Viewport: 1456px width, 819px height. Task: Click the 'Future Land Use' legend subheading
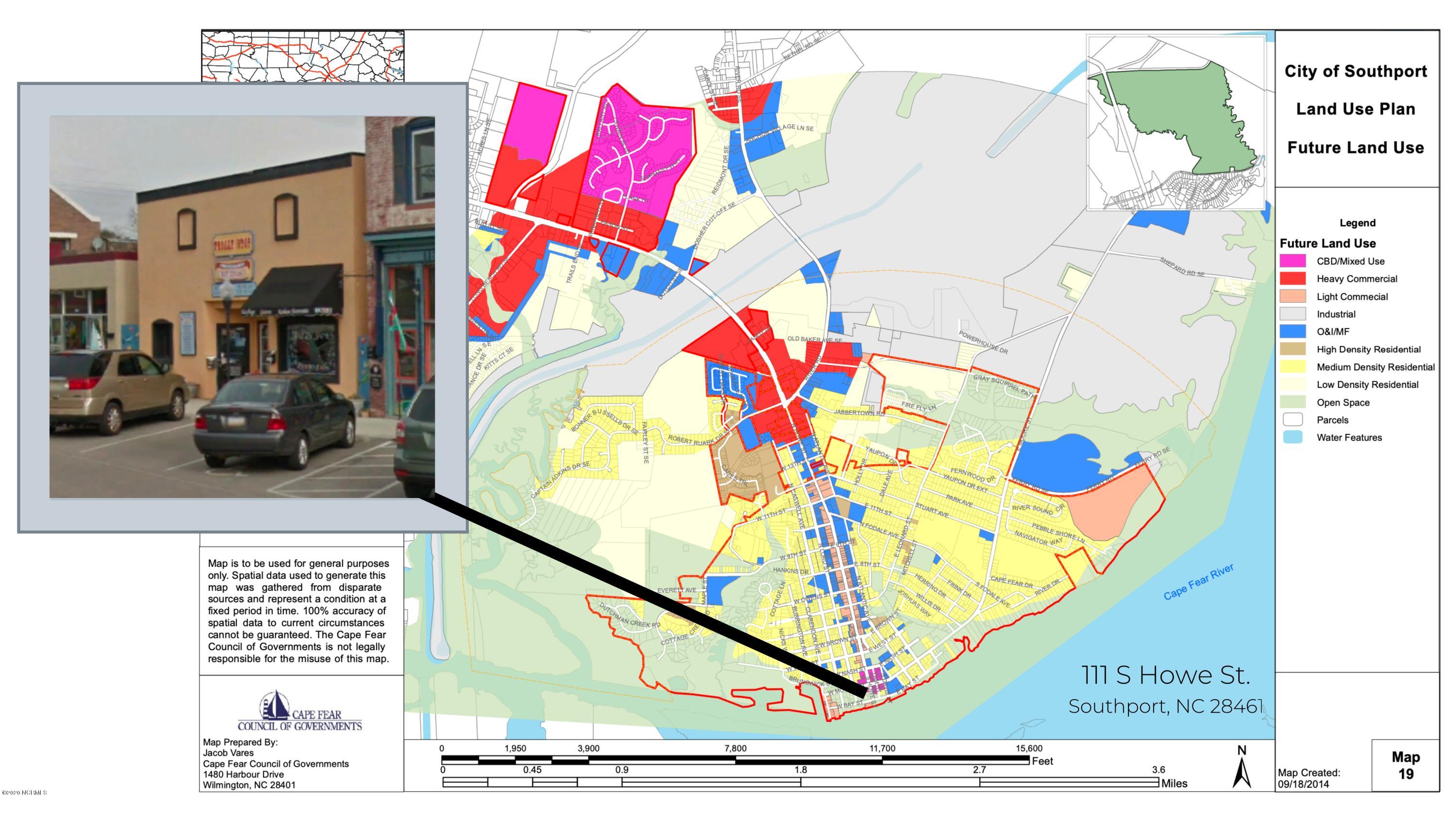pos(1328,243)
